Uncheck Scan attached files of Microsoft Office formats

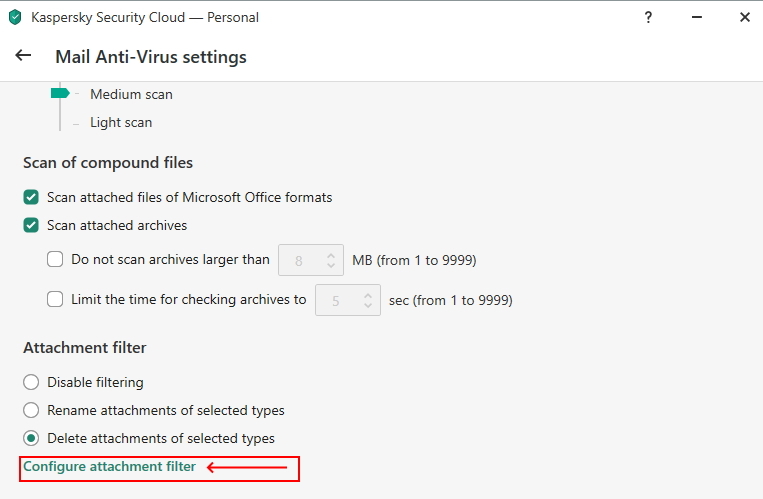tap(31, 197)
